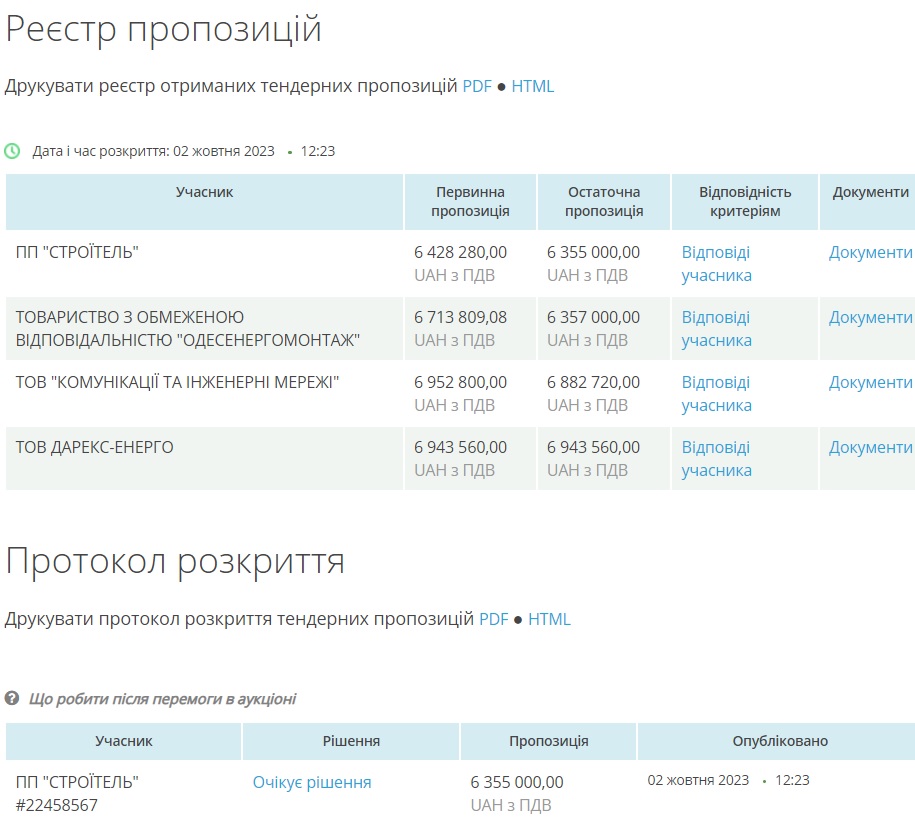Open Документи for ПП "СТРОЇТЕЛЬ"
Image resolution: width=915 pixels, height=825 pixels.
pyautogui.click(x=870, y=252)
